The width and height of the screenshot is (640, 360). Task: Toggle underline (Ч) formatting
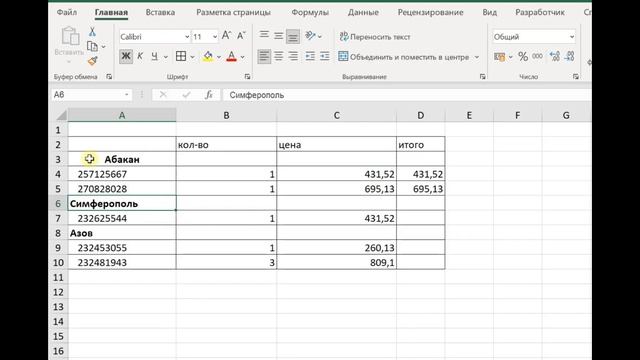coord(154,56)
